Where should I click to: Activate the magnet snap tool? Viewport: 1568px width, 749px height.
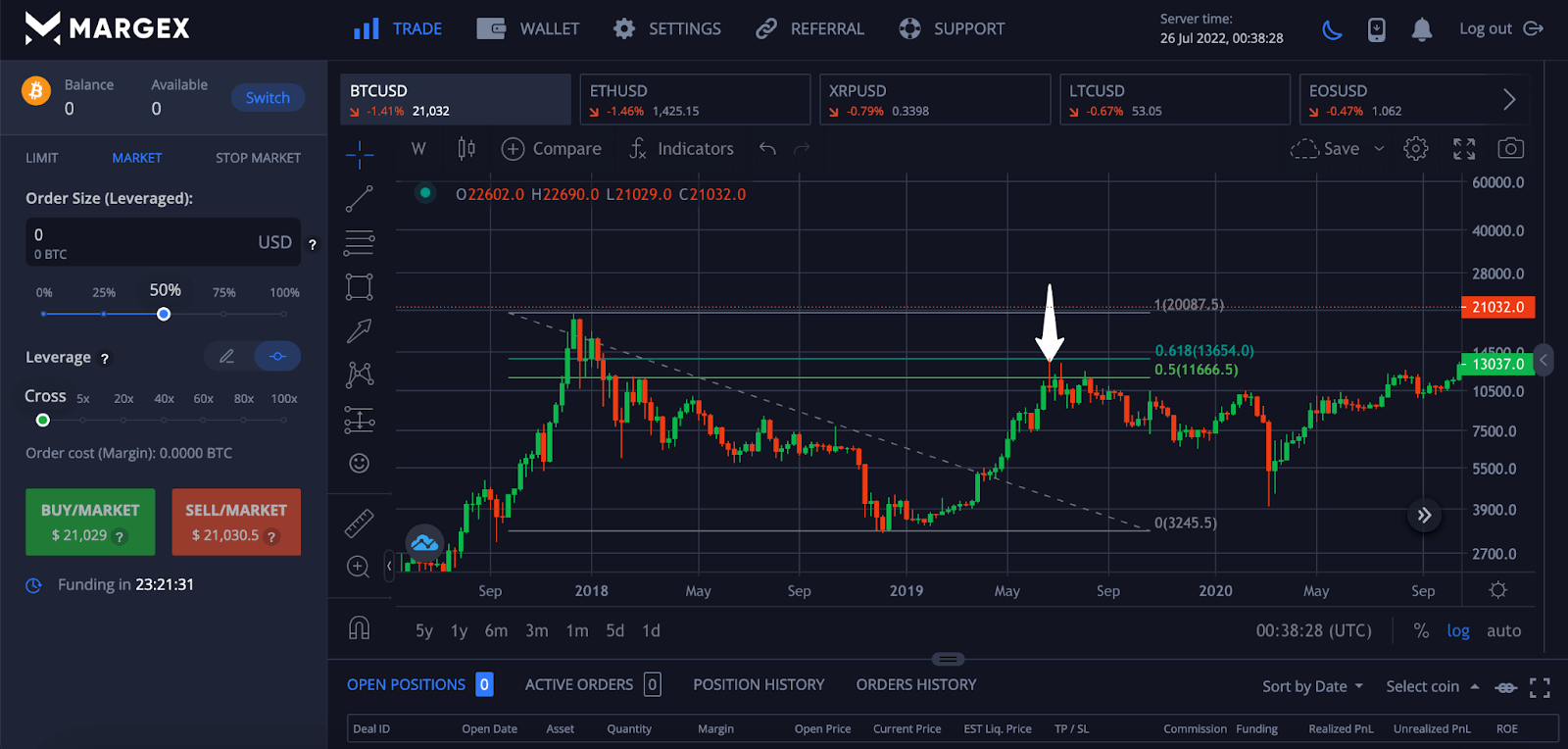360,628
